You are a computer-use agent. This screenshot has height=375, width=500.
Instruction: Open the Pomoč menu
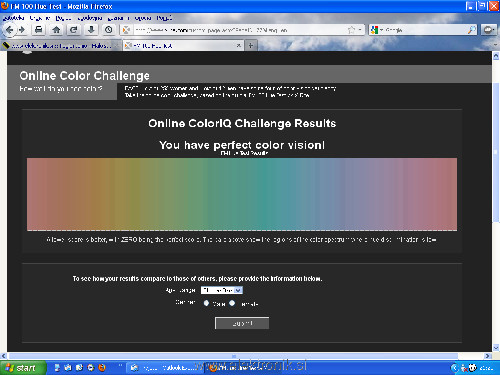(x=164, y=18)
